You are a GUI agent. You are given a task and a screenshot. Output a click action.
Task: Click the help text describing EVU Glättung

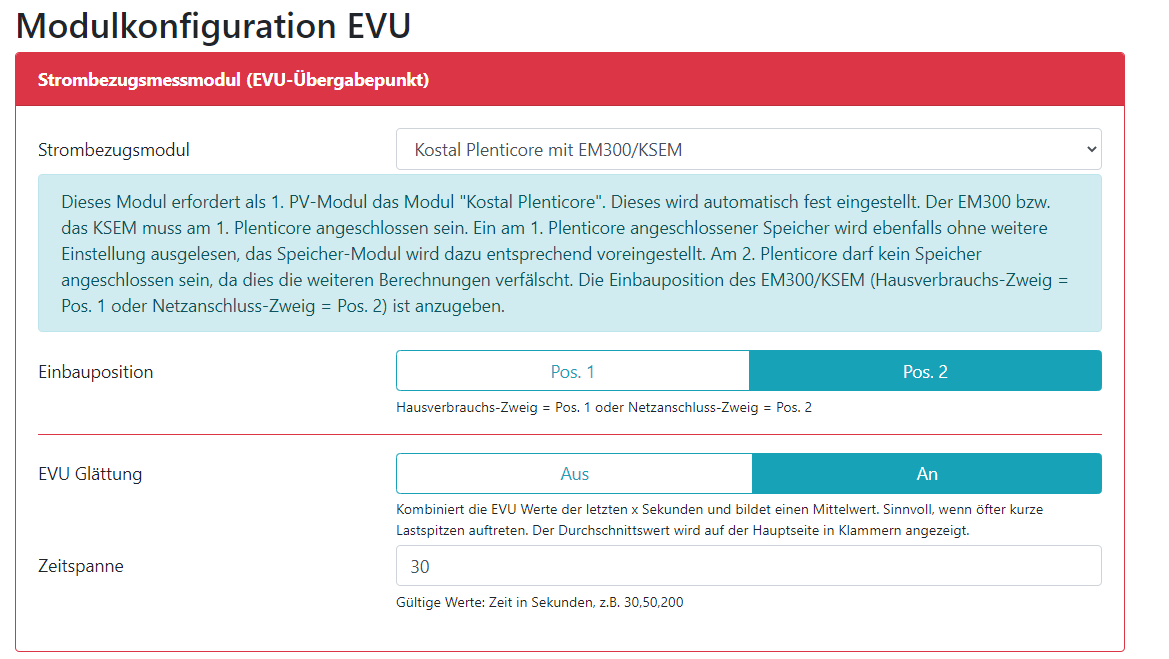[719, 520]
